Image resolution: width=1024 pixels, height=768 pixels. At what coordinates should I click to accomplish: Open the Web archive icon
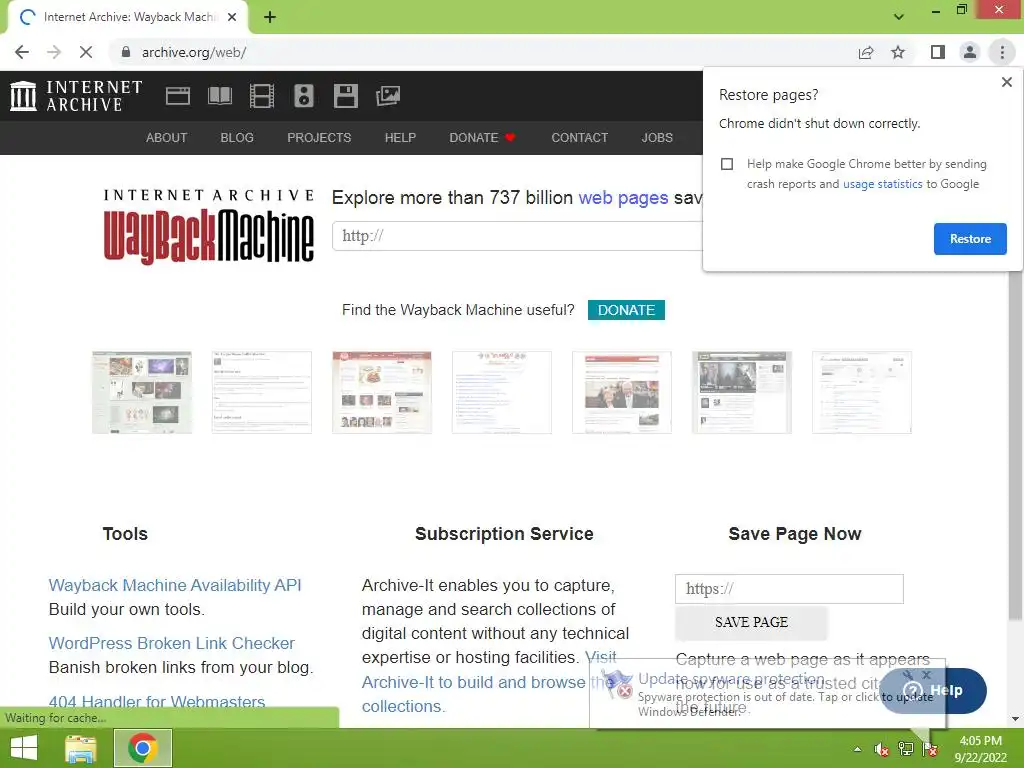pos(178,96)
